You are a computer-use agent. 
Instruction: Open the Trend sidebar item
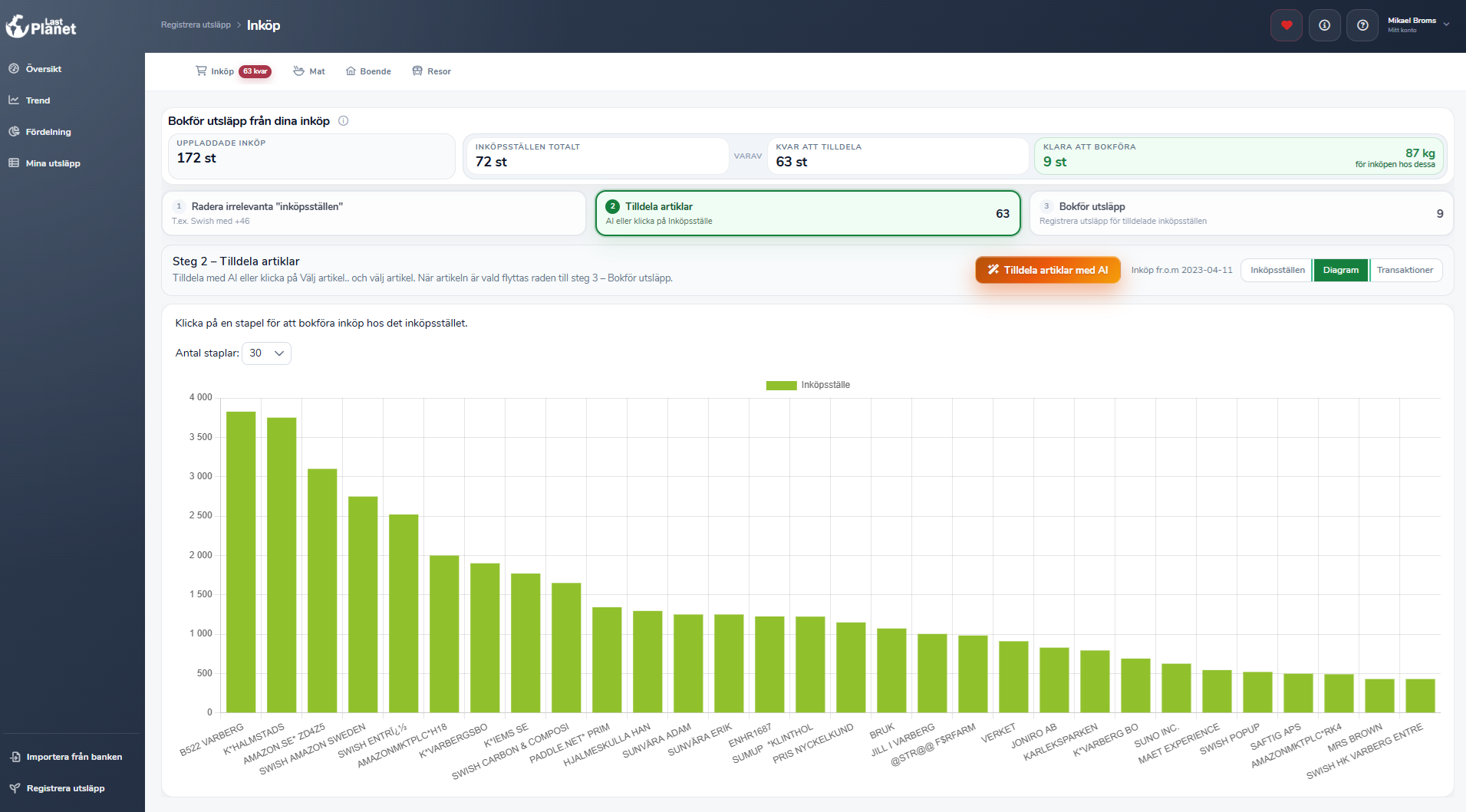29,100
